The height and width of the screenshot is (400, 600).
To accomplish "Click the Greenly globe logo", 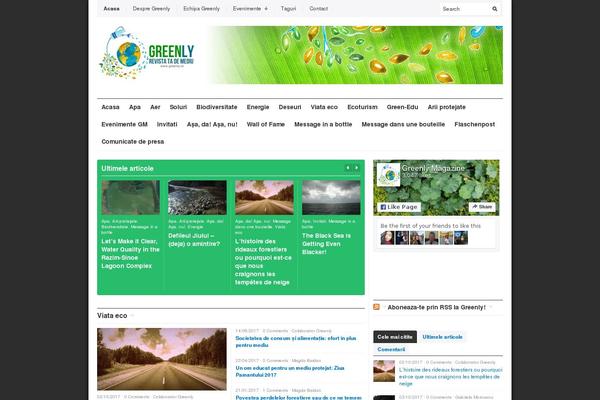I will coord(147,53).
